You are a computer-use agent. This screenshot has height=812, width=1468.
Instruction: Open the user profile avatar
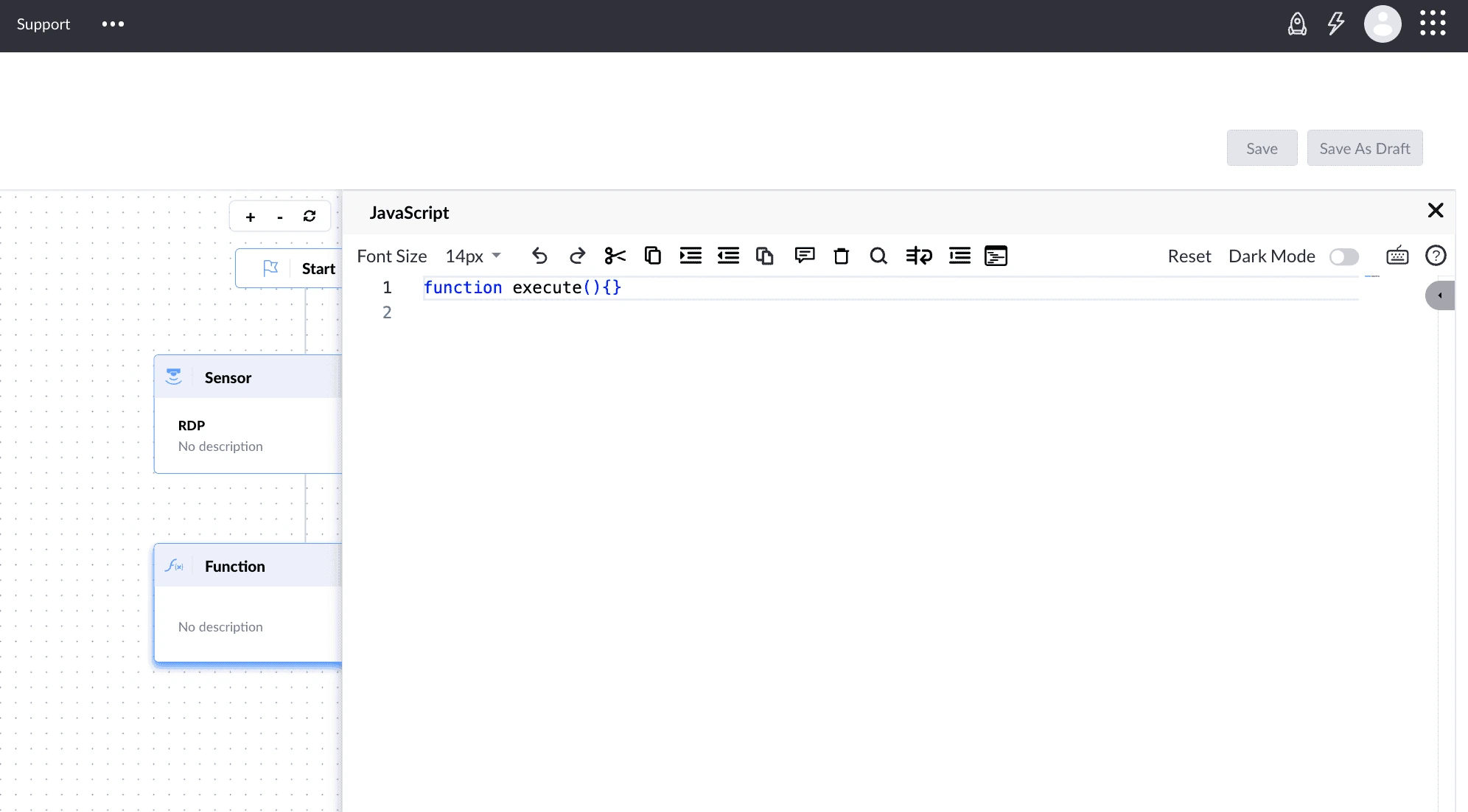1383,24
